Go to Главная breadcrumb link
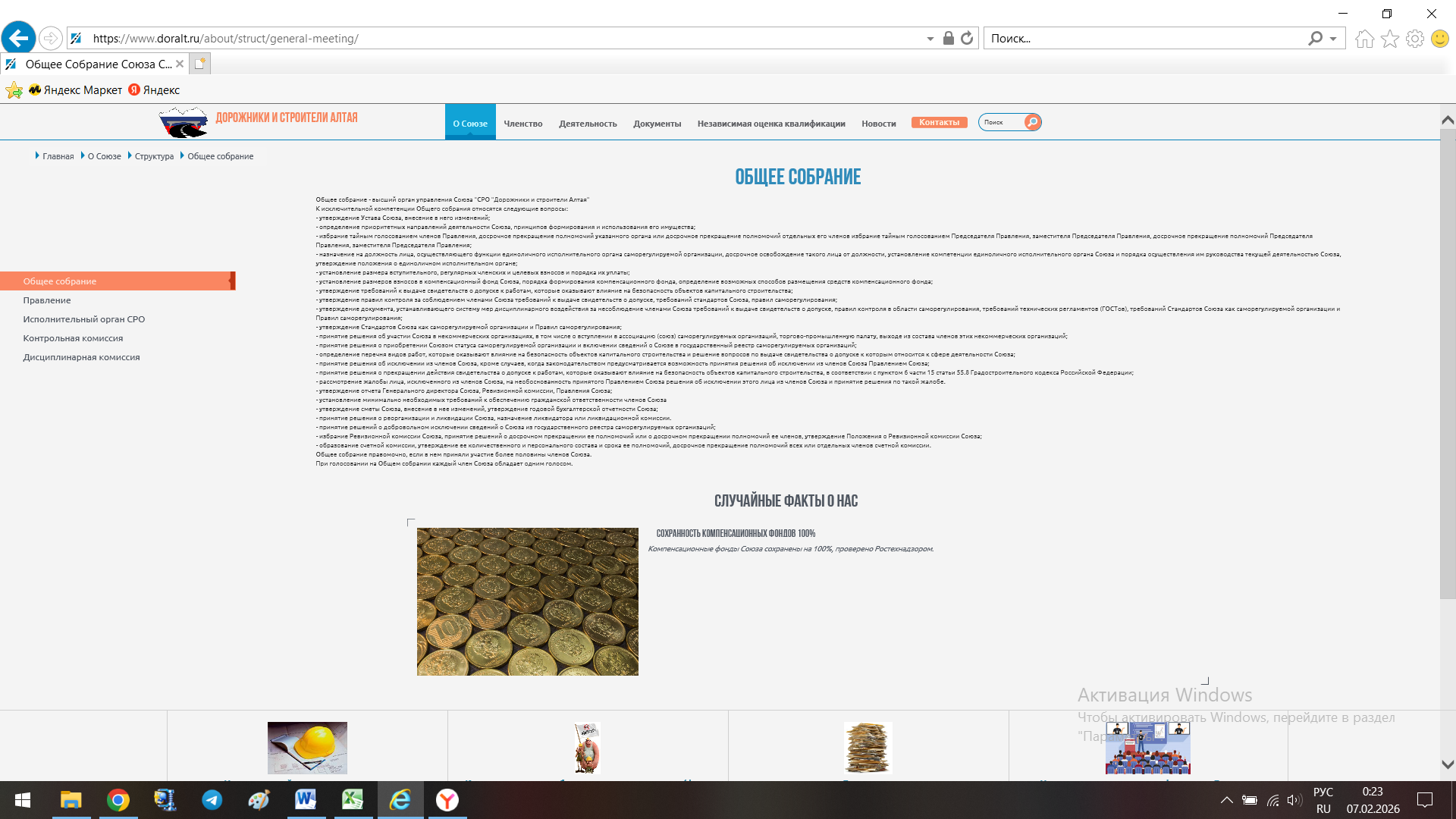The height and width of the screenshot is (819, 1456). tap(58, 156)
